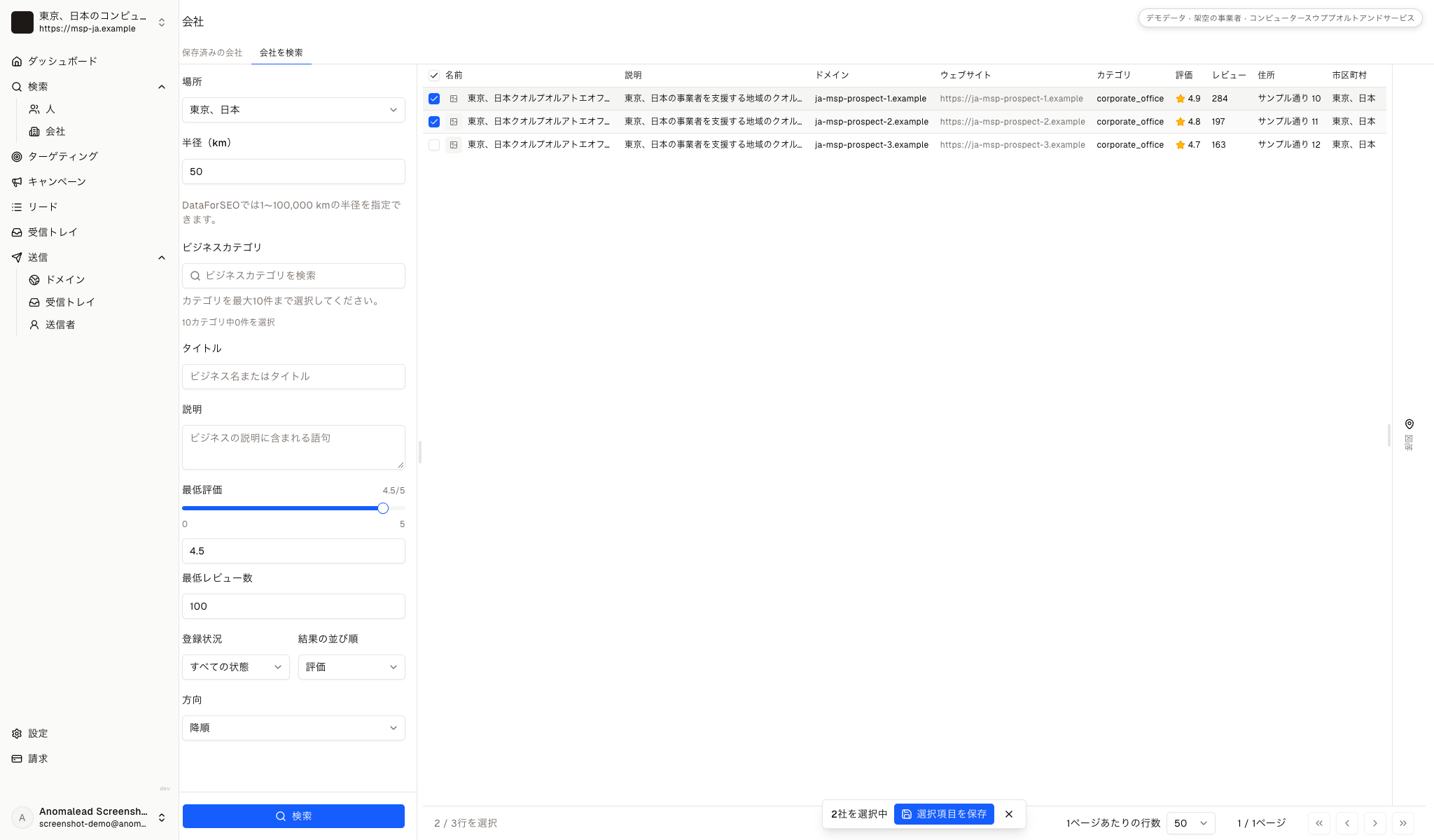1434x840 pixels.
Task: Open rows-per-page dropdown showing 50
Action: (x=1190, y=823)
